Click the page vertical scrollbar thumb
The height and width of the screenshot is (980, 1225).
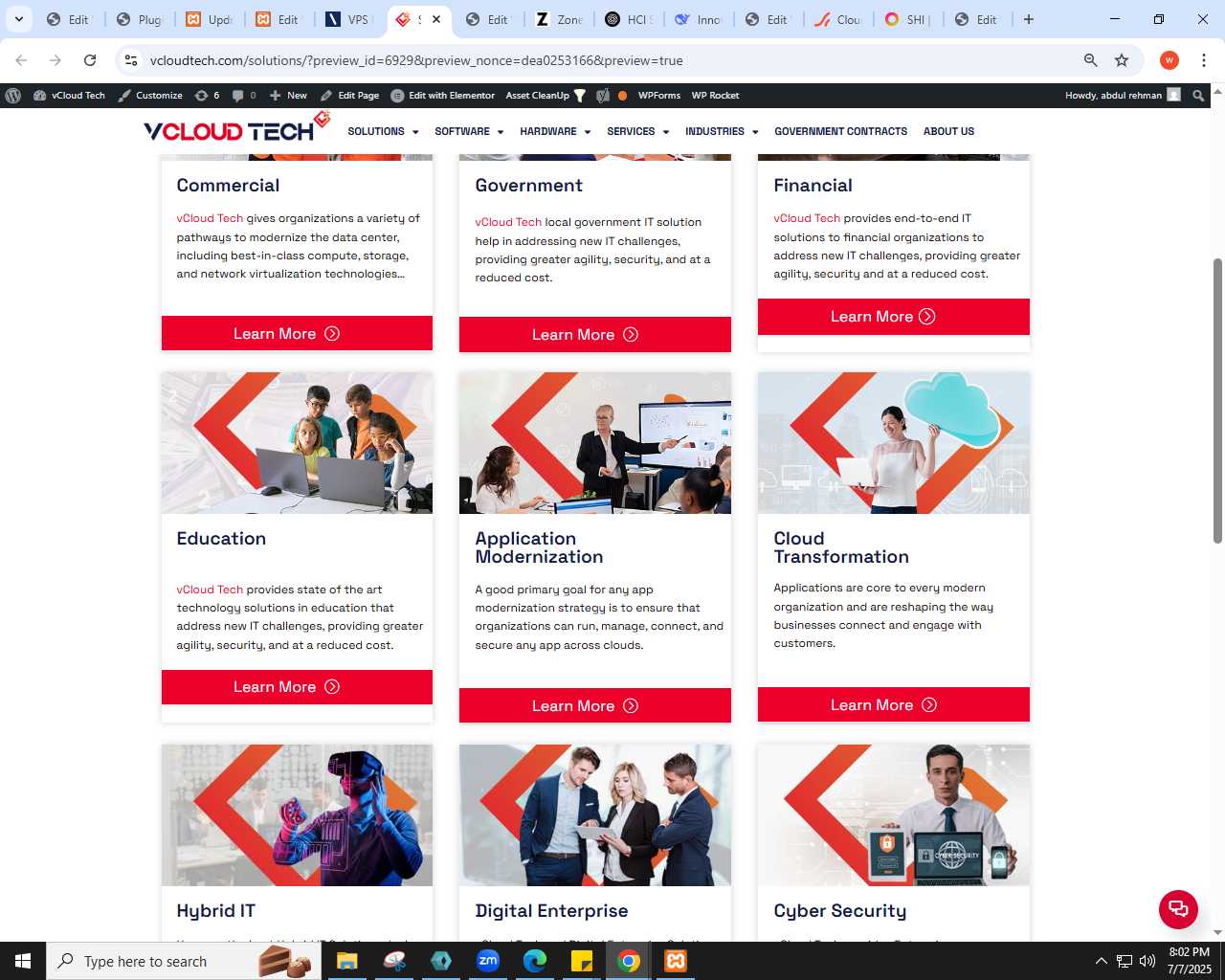point(1217,400)
